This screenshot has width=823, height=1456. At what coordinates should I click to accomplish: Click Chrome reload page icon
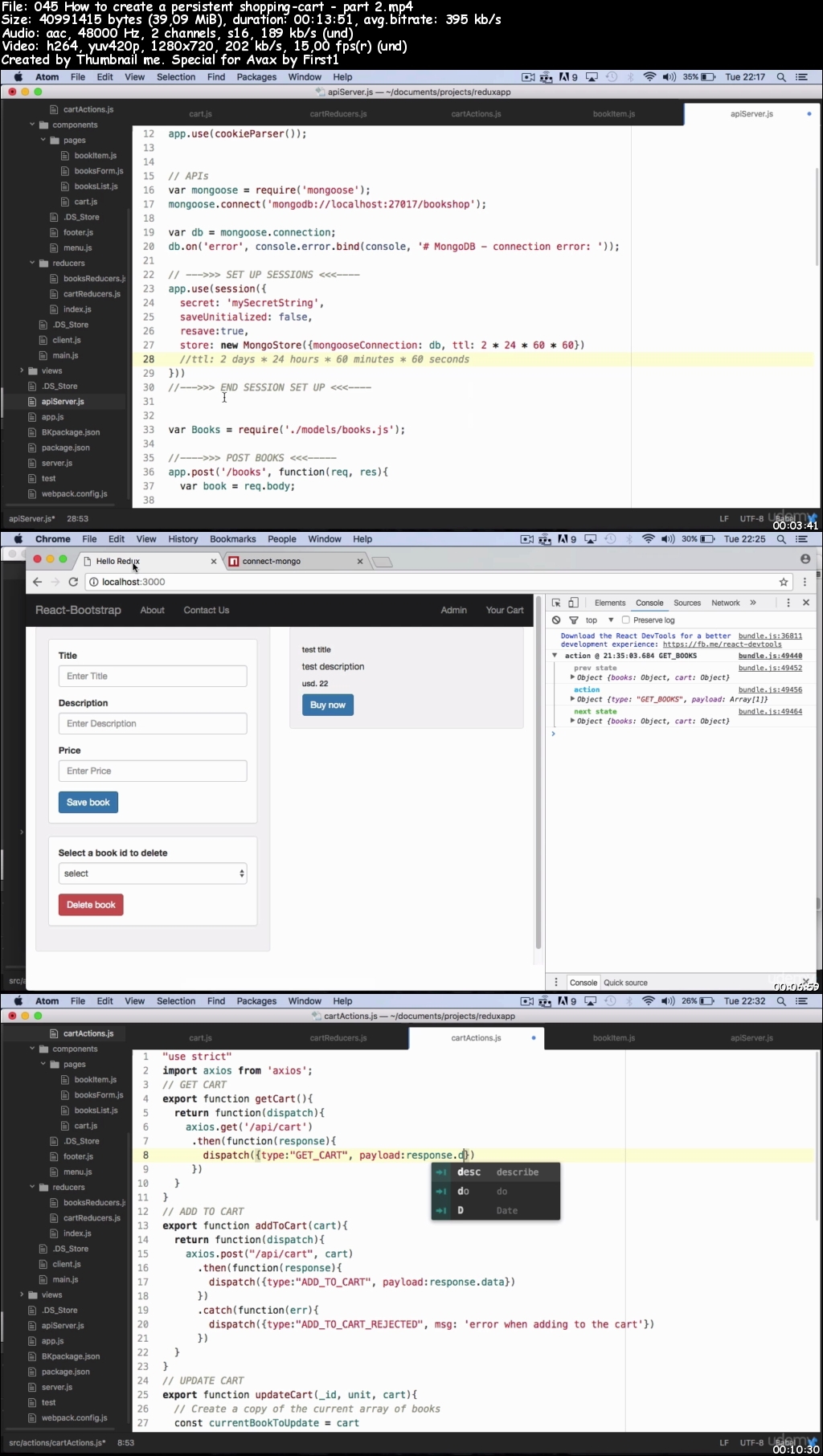(73, 582)
